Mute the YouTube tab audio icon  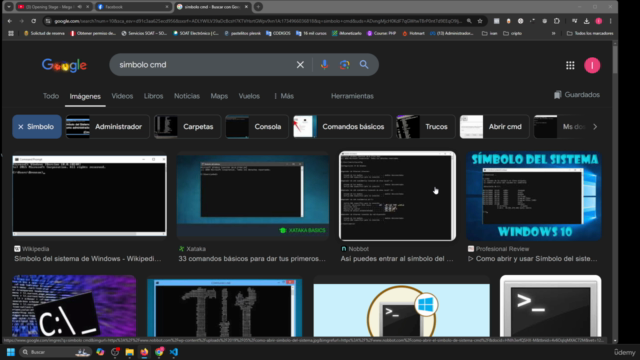[x=80, y=7]
